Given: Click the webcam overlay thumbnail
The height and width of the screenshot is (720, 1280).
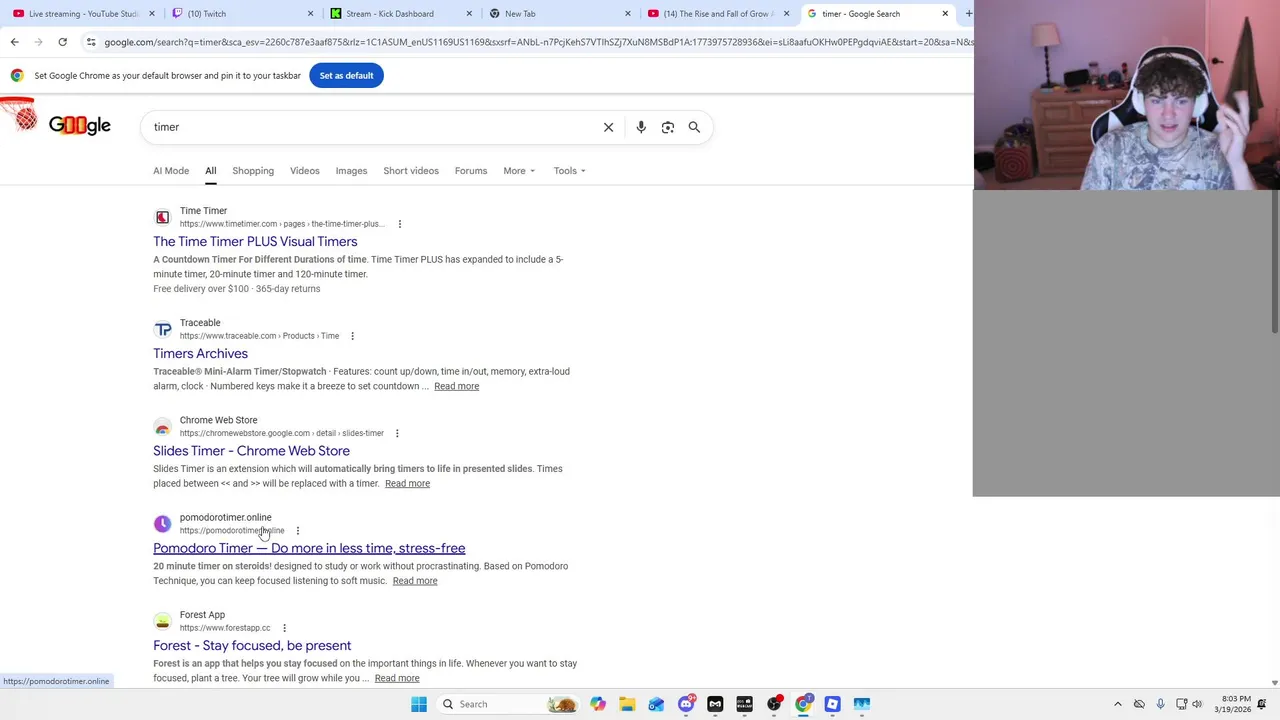Looking at the screenshot, I should tap(1126, 95).
